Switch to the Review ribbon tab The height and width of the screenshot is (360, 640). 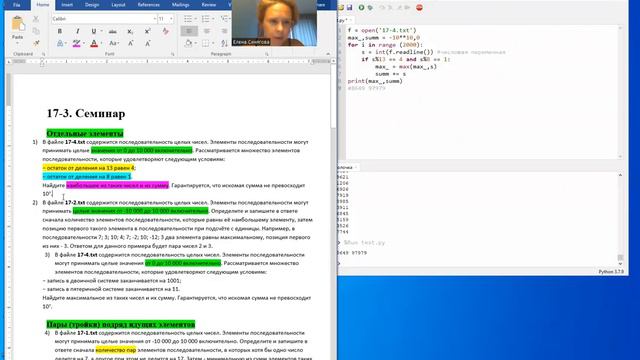209,5
